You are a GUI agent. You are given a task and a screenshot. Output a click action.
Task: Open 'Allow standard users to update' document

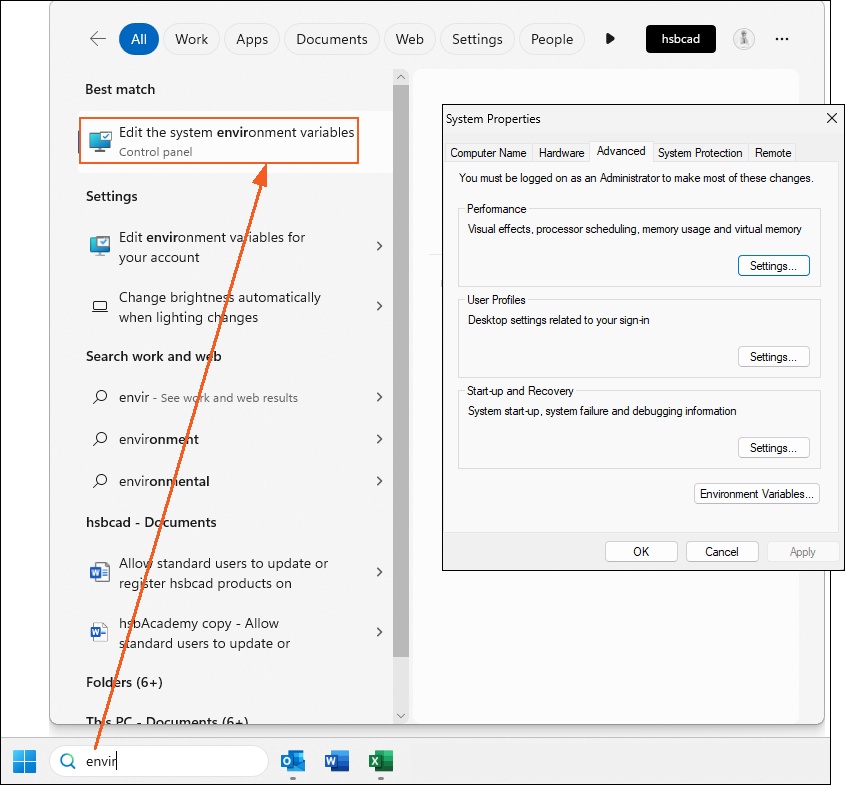point(236,572)
